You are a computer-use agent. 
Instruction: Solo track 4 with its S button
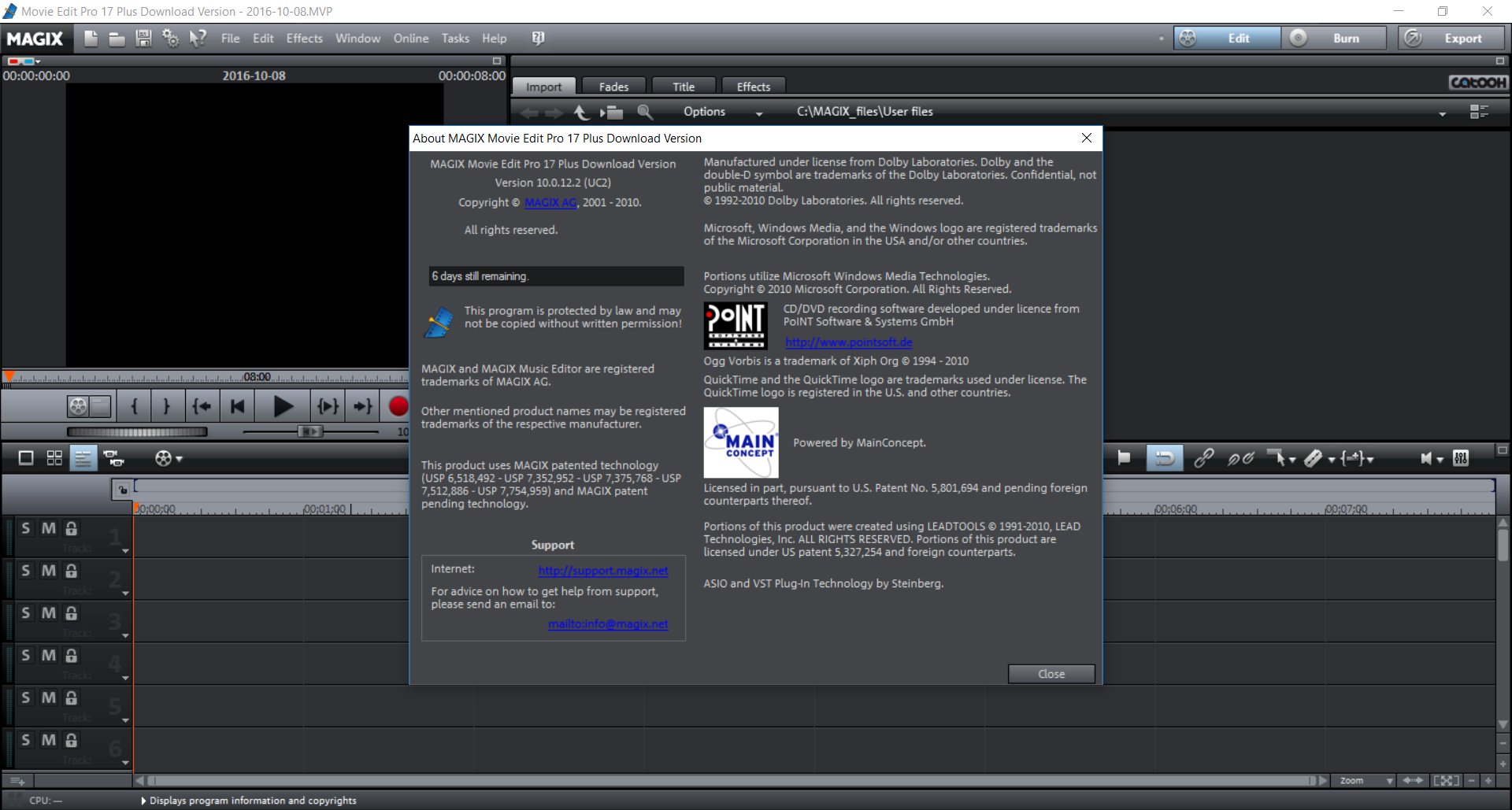[x=26, y=656]
